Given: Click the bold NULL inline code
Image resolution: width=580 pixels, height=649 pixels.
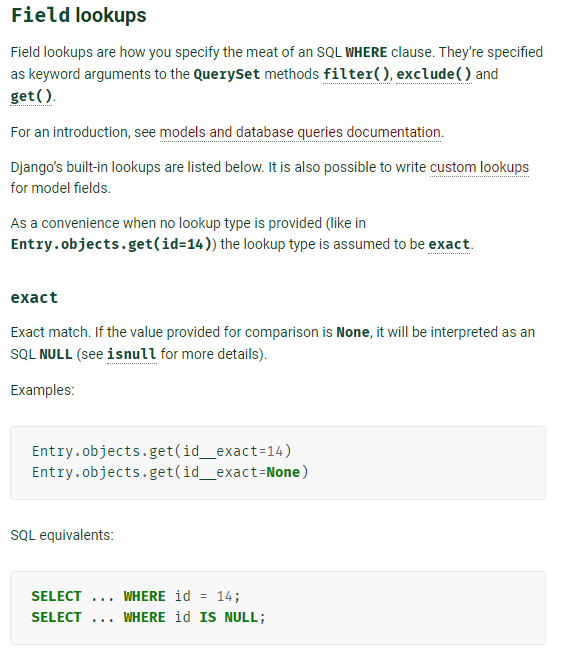Looking at the screenshot, I should pyautogui.click(x=55, y=354).
